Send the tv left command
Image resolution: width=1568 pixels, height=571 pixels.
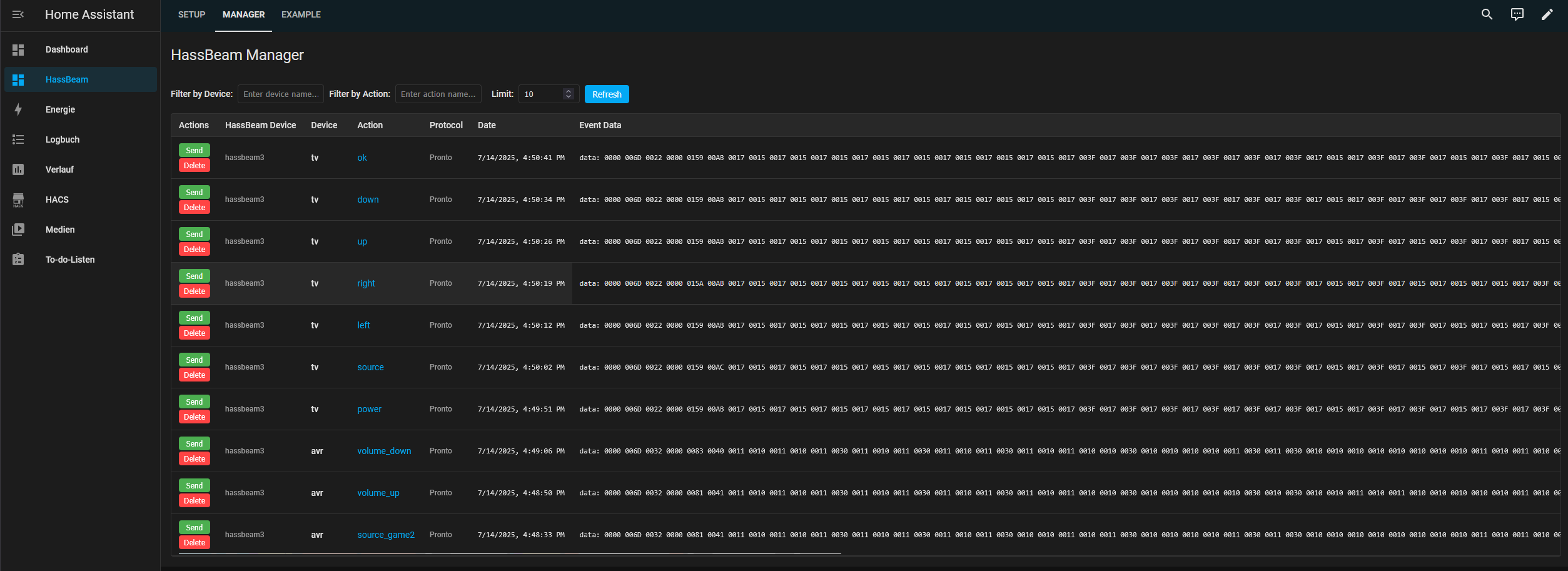[195, 318]
